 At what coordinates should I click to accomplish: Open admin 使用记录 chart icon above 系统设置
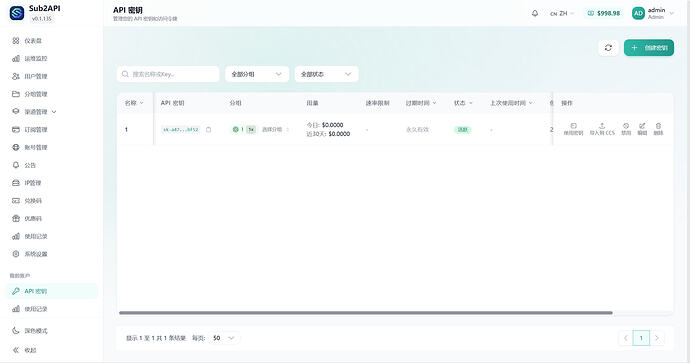click(x=16, y=236)
